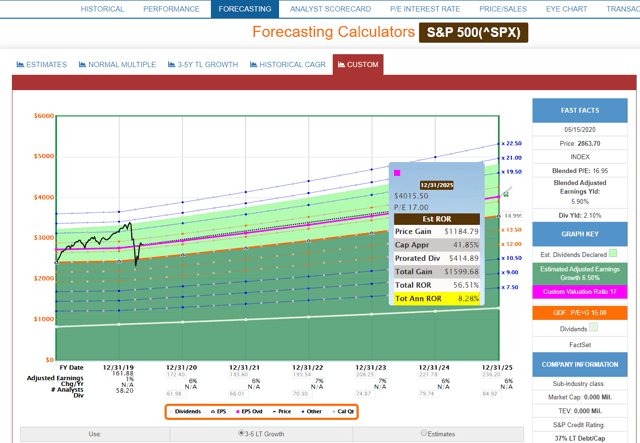
Task: Click the chart icon beside Estimates
Action: click(x=20, y=64)
